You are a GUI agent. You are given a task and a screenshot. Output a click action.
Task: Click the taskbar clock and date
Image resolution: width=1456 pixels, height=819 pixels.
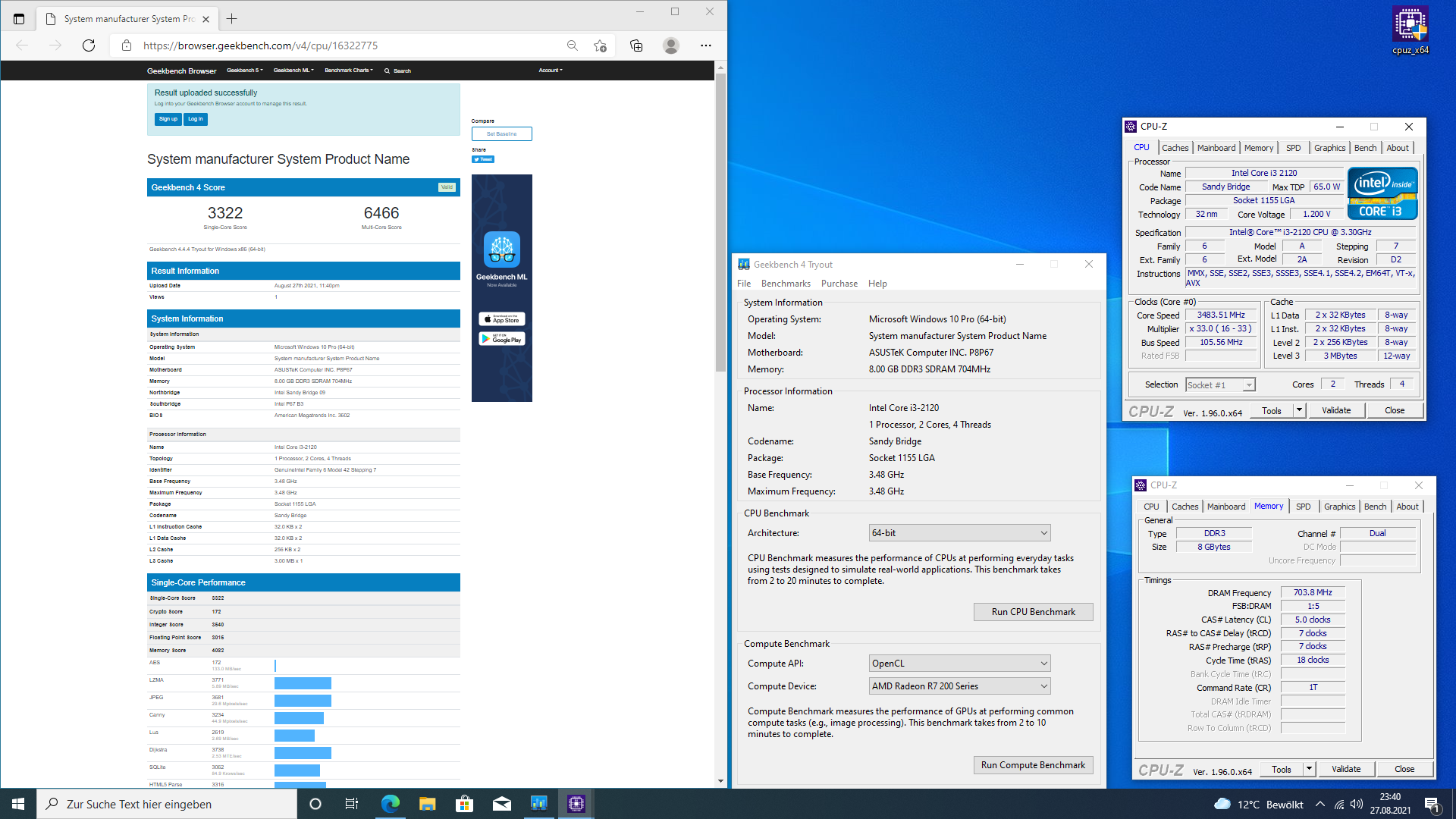click(1390, 804)
